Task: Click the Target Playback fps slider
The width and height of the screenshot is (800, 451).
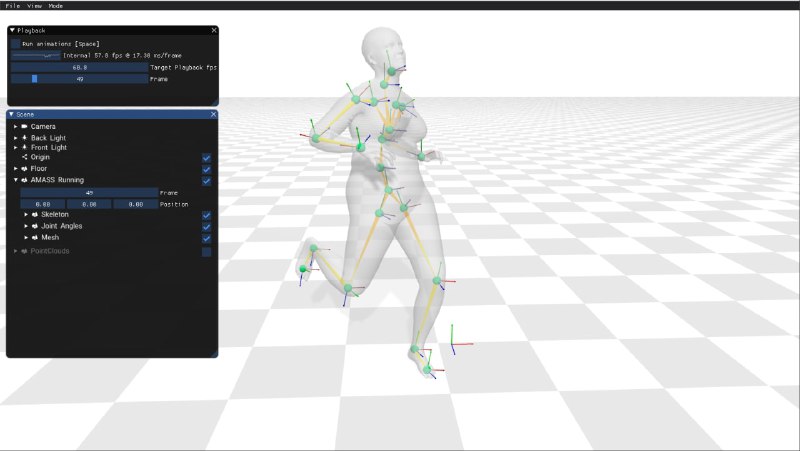Action: [80, 67]
